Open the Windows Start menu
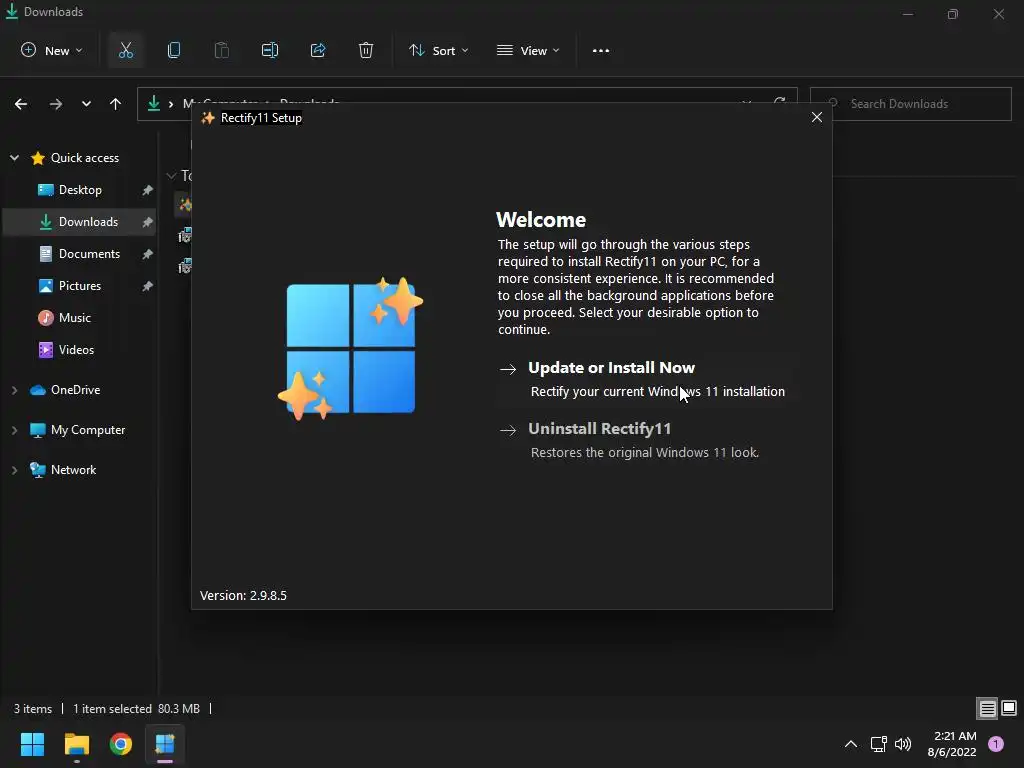Image resolution: width=1024 pixels, height=768 pixels. click(x=32, y=744)
